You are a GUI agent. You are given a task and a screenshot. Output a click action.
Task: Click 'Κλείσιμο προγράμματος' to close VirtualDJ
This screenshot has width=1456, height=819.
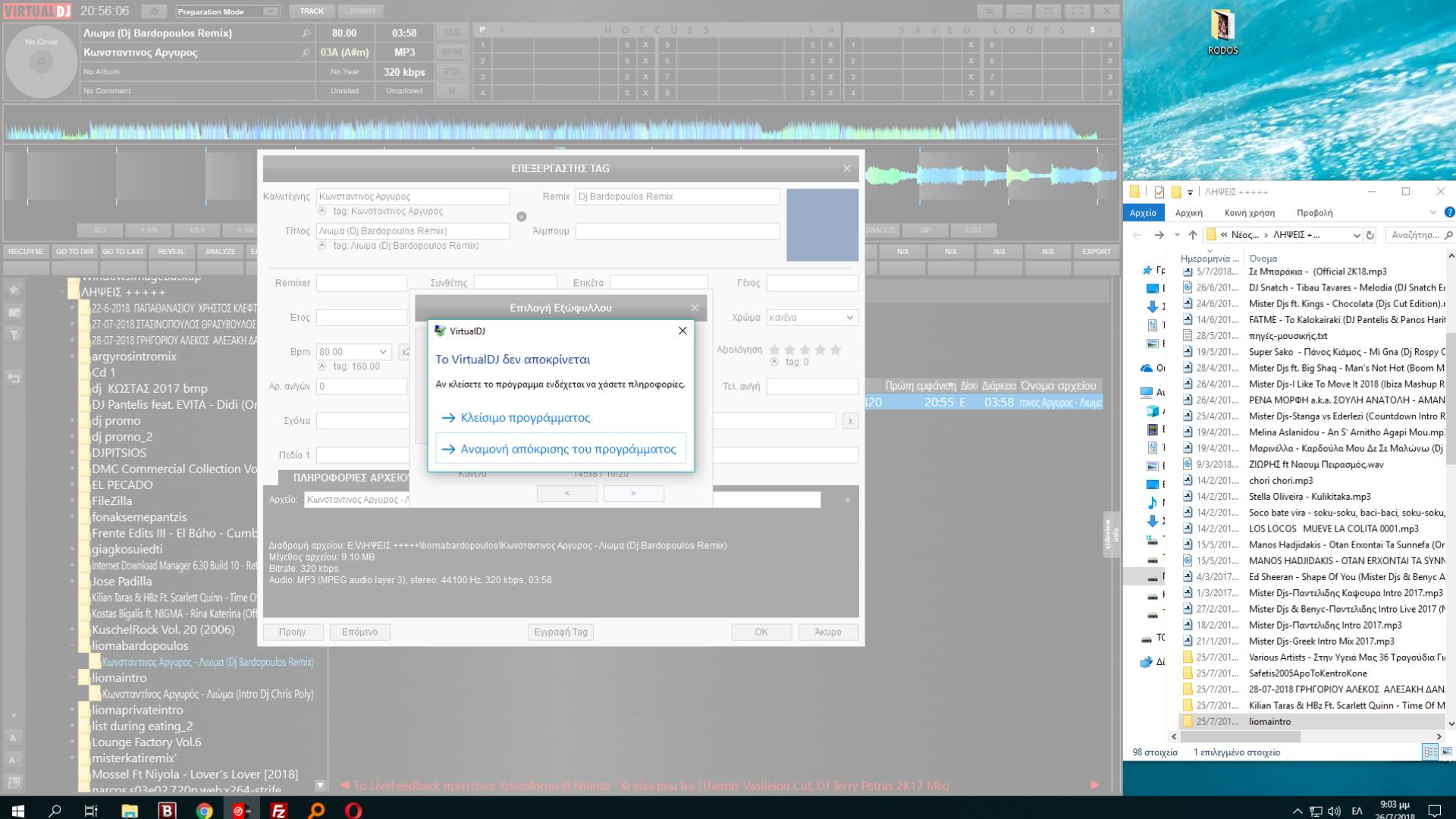pos(525,418)
